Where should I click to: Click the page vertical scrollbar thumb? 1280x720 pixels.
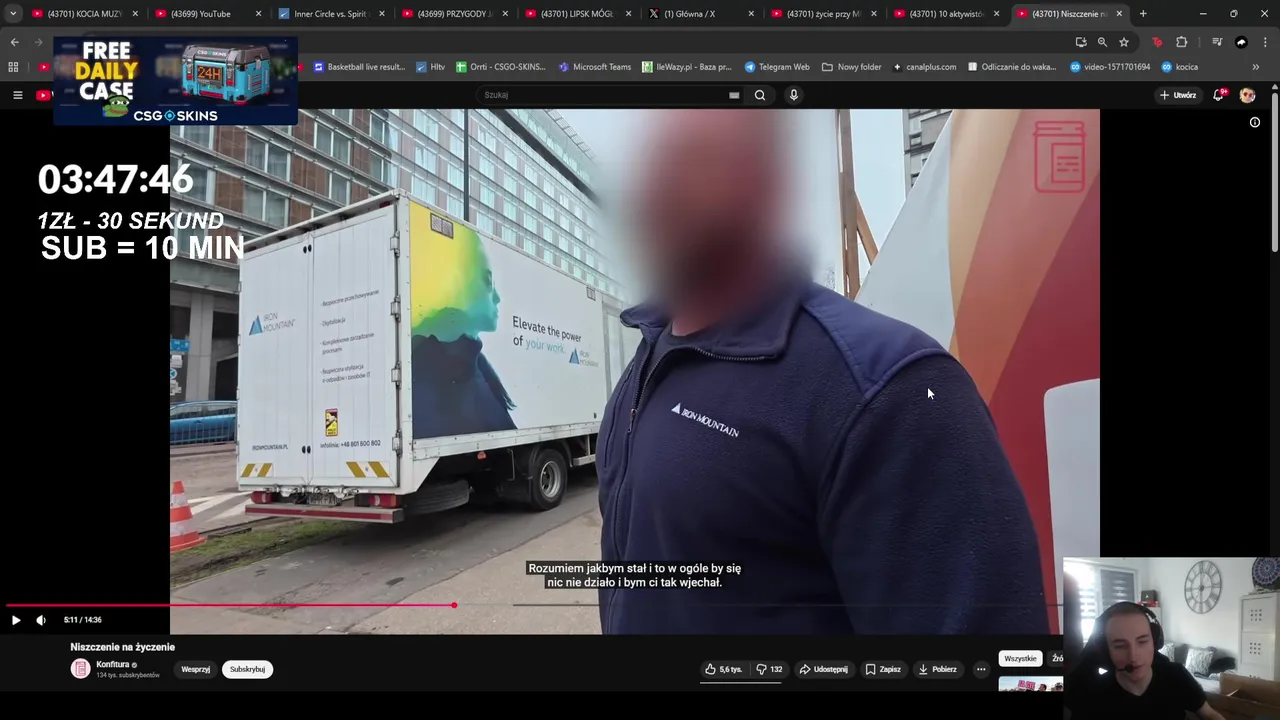click(1275, 170)
